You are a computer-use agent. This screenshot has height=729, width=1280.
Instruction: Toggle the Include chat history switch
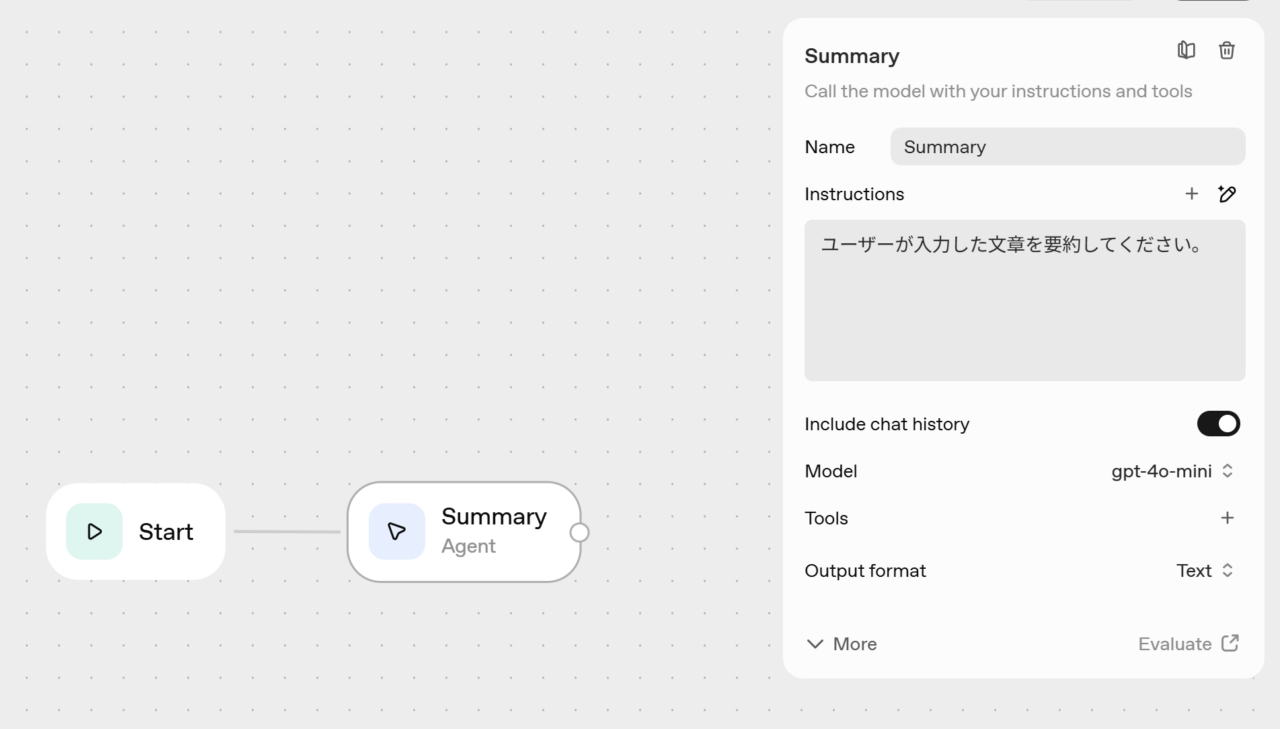pyautogui.click(x=1218, y=424)
